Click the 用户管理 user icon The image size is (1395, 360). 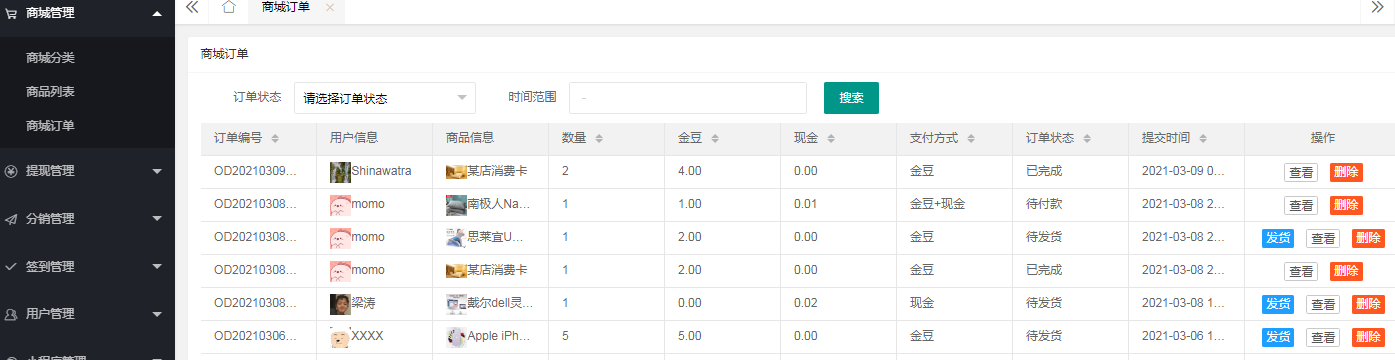pos(11,314)
